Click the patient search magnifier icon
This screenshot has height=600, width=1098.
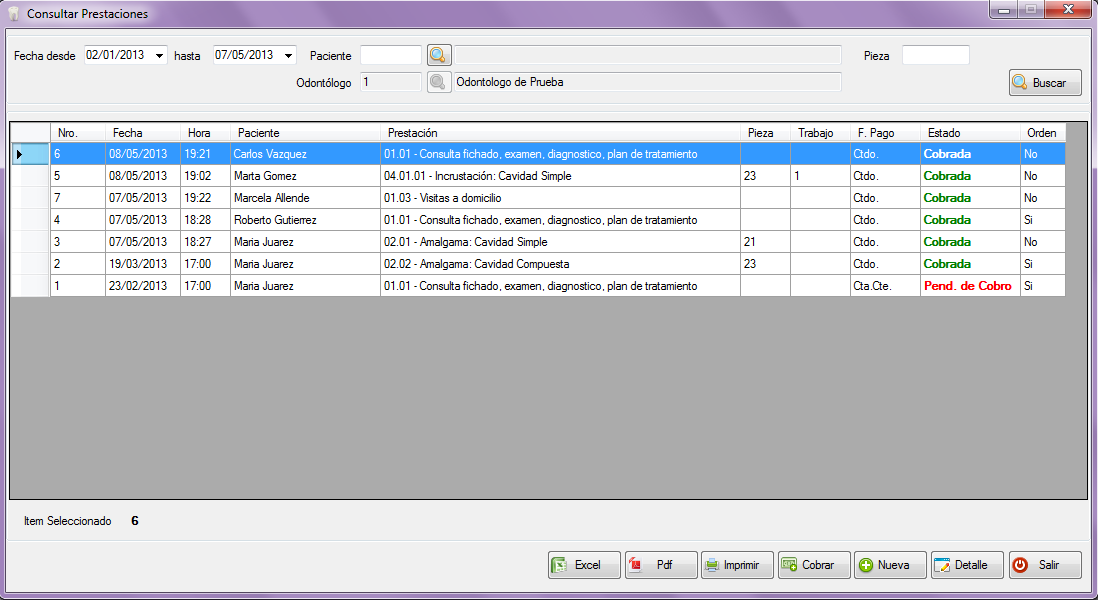coord(439,56)
